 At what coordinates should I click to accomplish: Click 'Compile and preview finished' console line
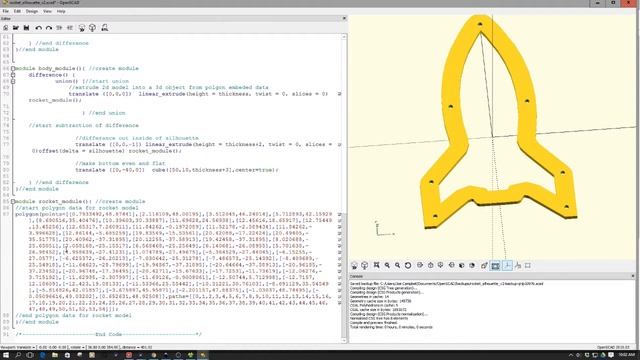pyautogui.click(x=373, y=323)
